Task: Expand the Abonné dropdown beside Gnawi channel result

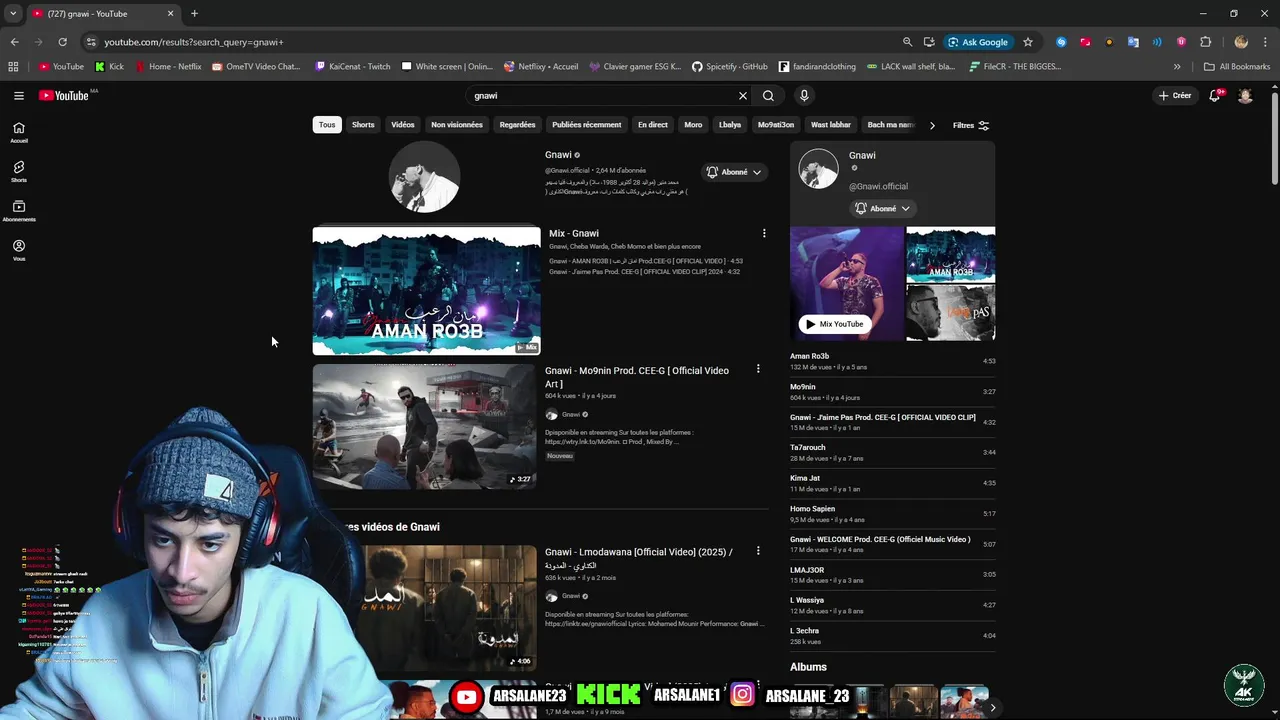Action: 734,172
